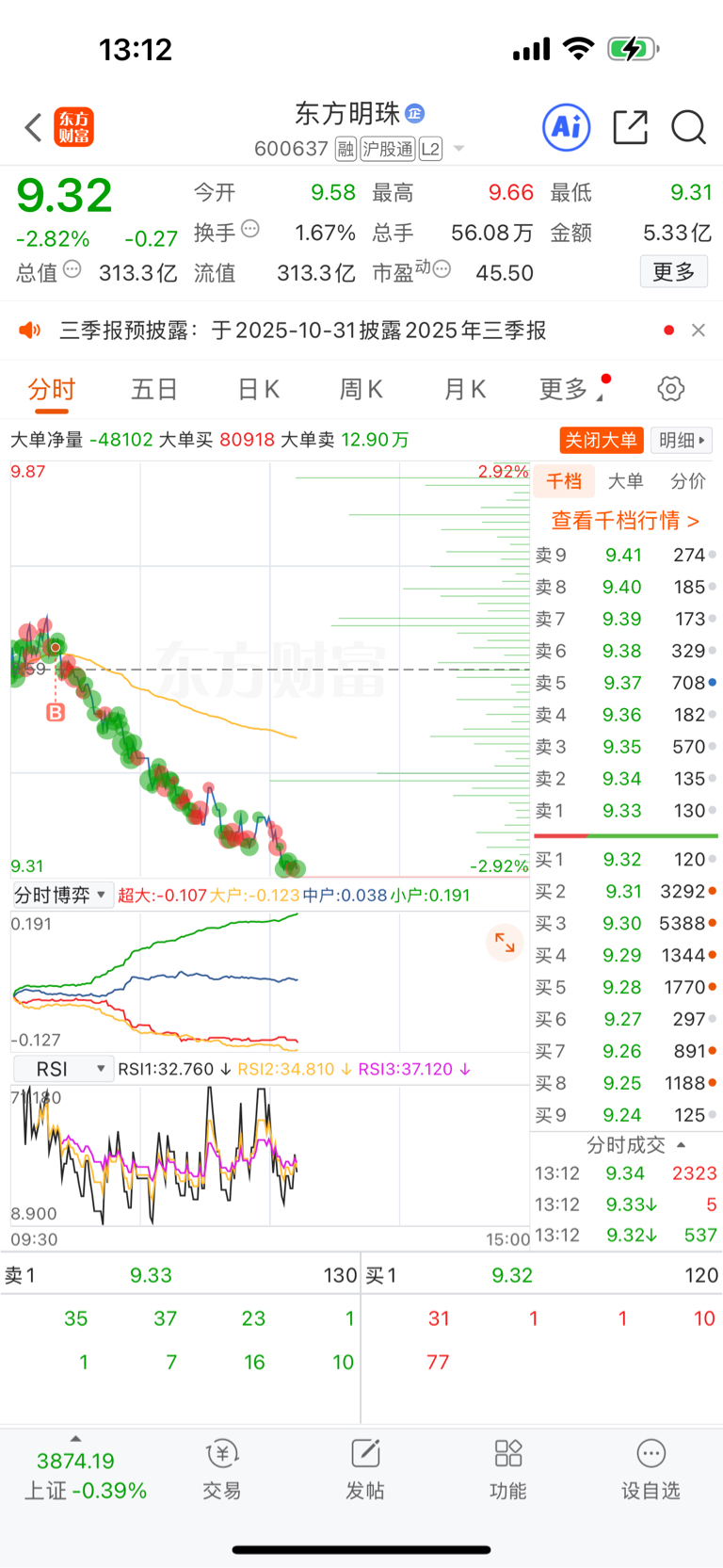Tap the blue 企 badge next to 东方明珠
This screenshot has width=723, height=1568.
[415, 114]
